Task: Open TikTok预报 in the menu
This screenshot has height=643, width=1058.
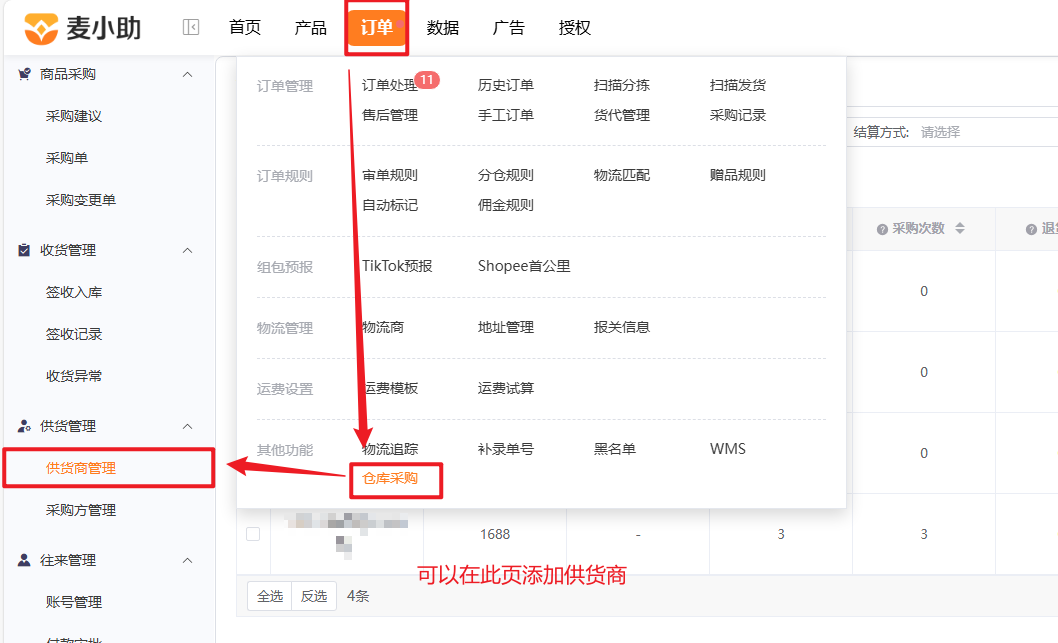Action: (x=397, y=266)
